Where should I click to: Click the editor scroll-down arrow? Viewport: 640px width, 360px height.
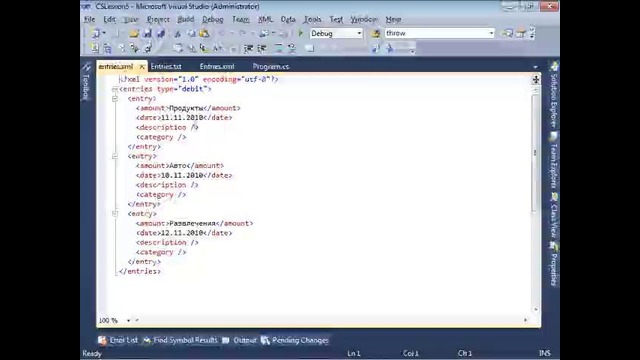(535, 309)
